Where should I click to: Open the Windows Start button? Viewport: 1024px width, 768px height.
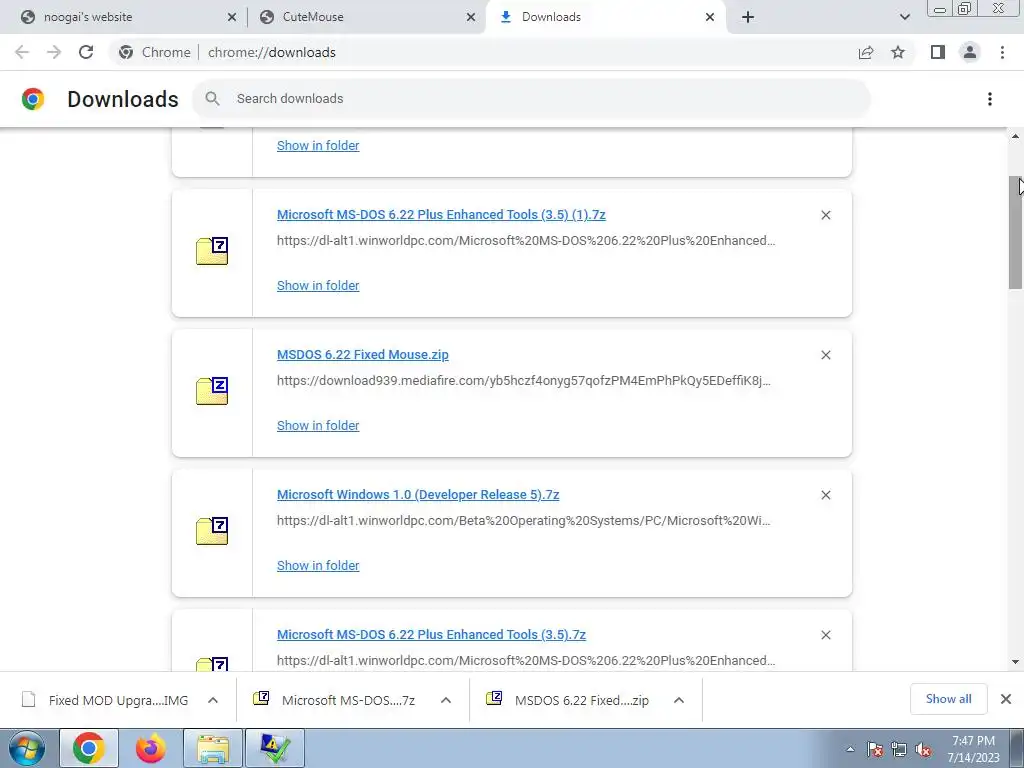26,748
